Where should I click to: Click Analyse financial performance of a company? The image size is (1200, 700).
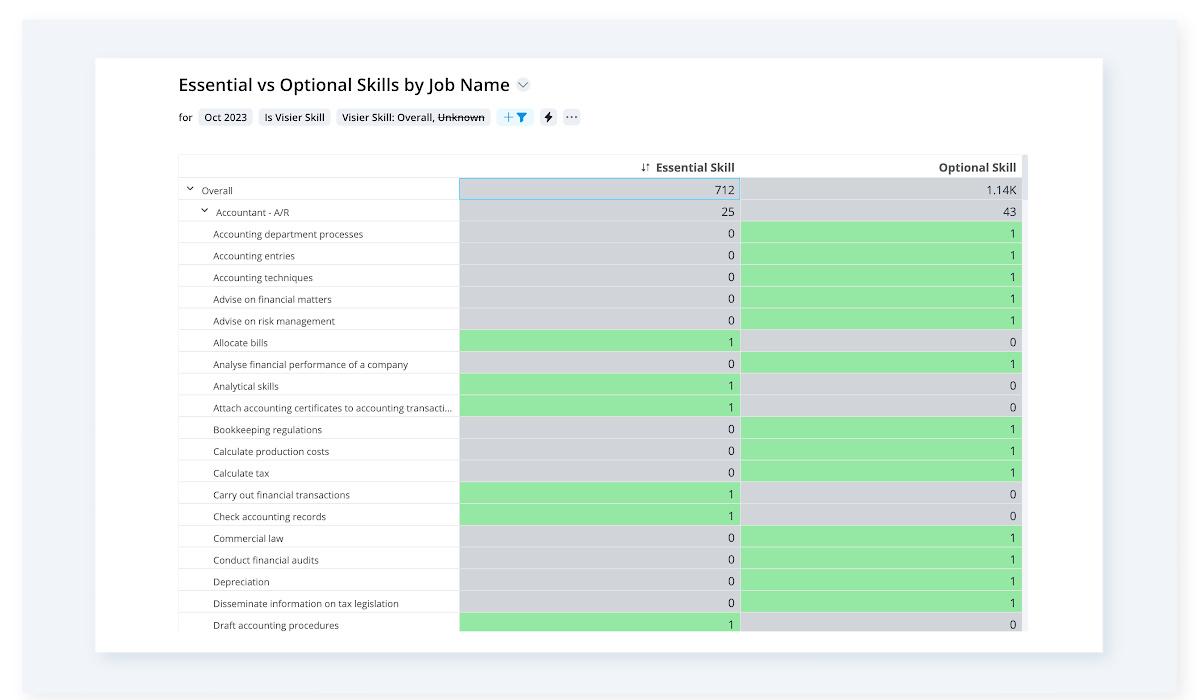point(310,365)
